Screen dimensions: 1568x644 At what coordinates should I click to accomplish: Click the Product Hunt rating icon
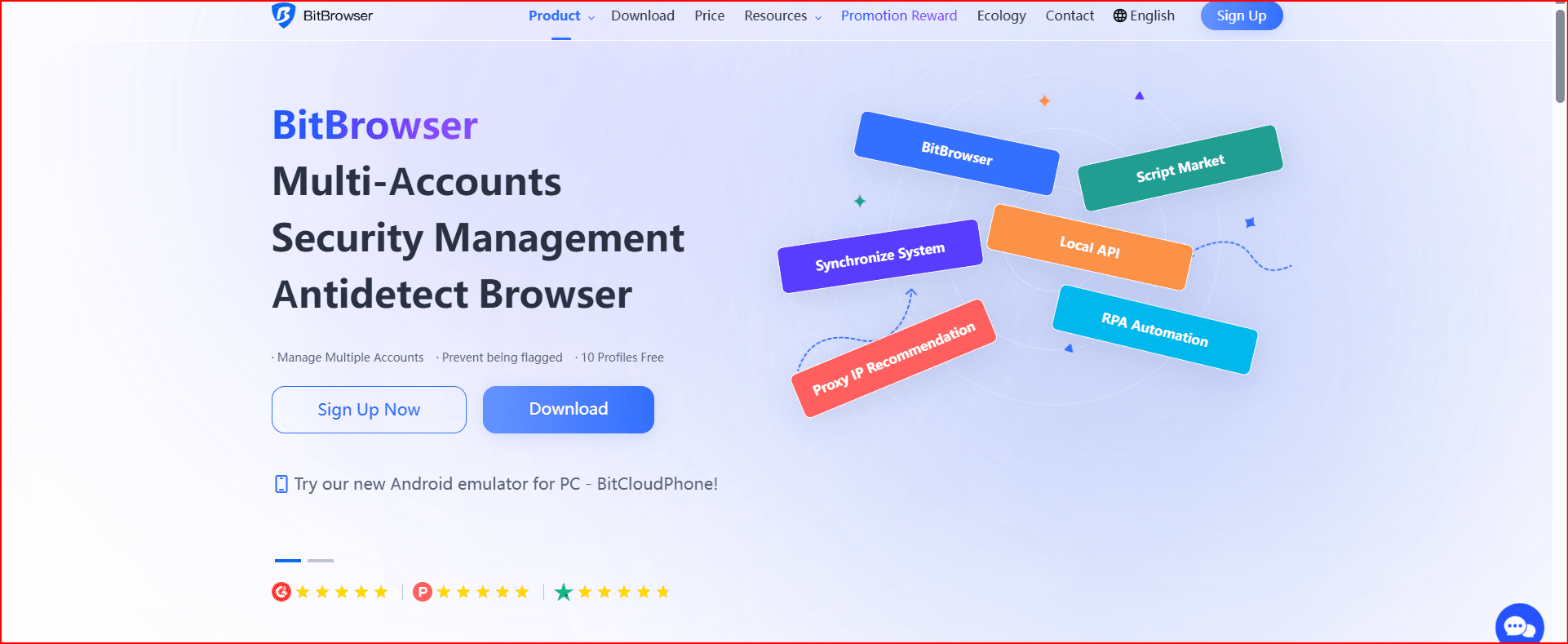pyautogui.click(x=422, y=592)
